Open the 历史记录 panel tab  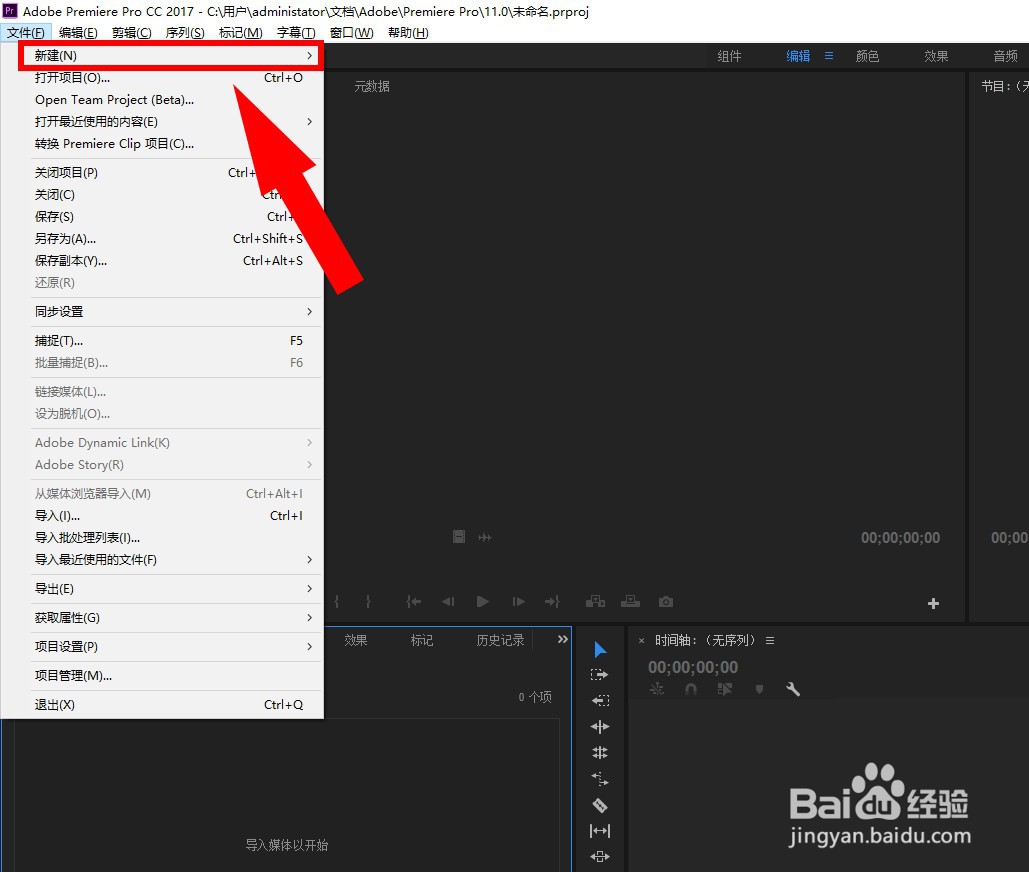click(x=500, y=640)
